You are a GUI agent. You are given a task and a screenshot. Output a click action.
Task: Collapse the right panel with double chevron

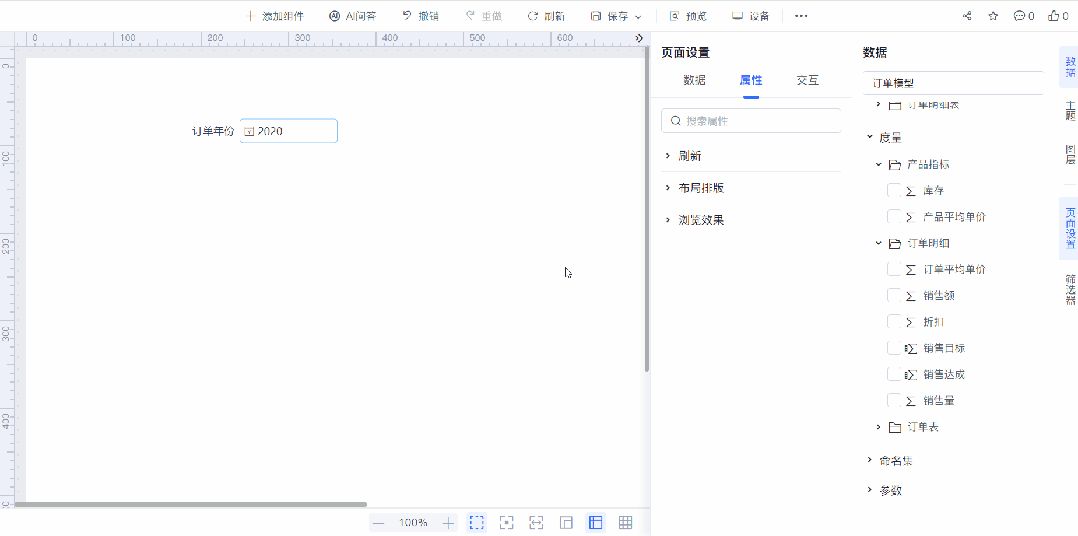pos(639,38)
